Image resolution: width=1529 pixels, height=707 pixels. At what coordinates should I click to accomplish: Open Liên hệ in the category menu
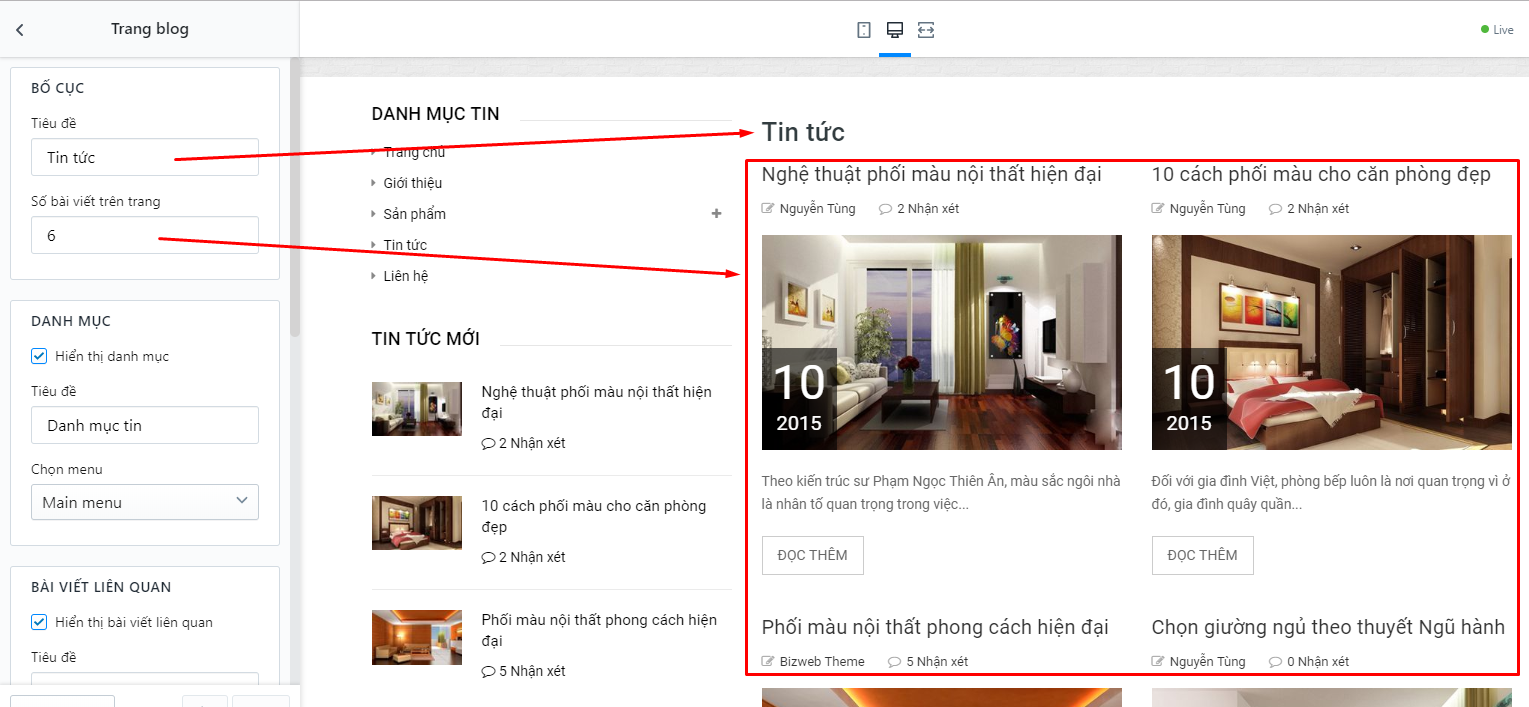pyautogui.click(x=405, y=276)
